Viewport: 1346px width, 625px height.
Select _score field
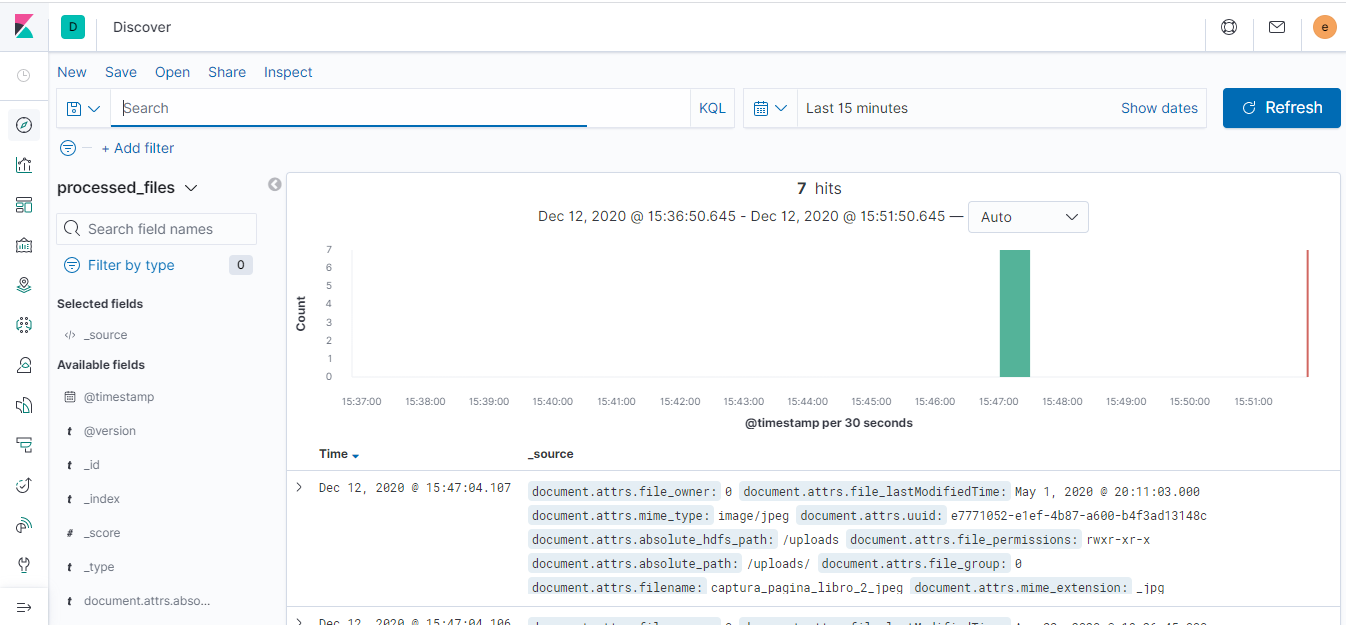(101, 533)
